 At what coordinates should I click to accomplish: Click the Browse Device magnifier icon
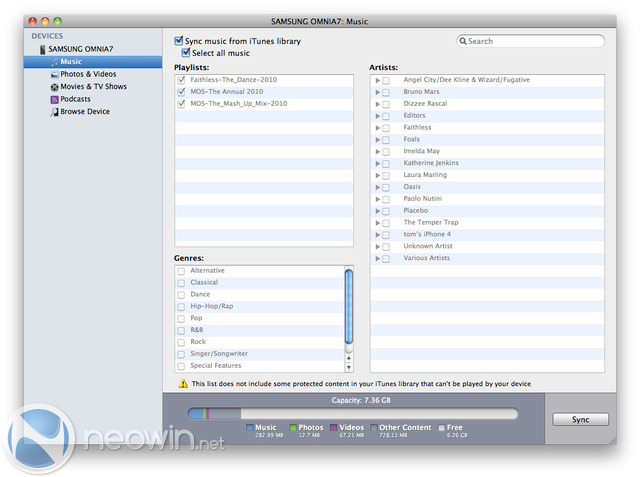55,112
